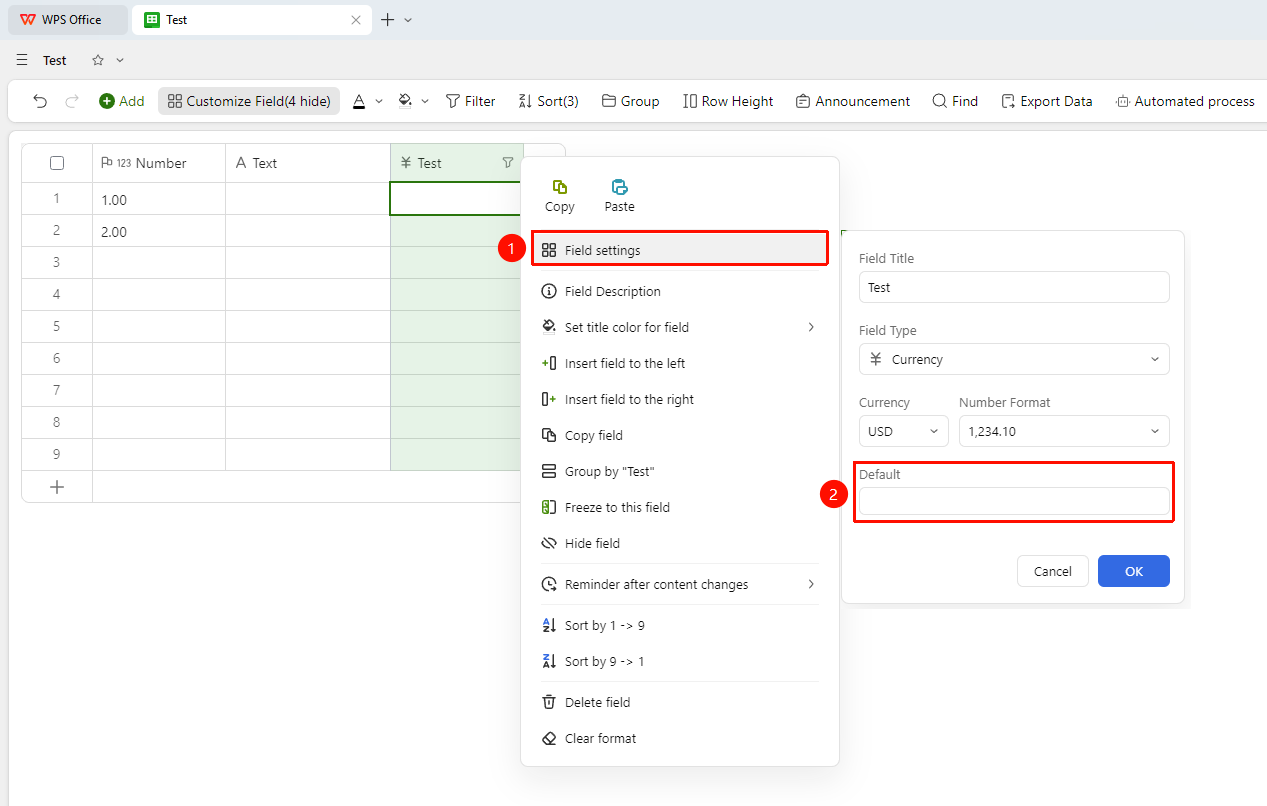
Task: Add a new row with plus icon
Action: tap(57, 487)
